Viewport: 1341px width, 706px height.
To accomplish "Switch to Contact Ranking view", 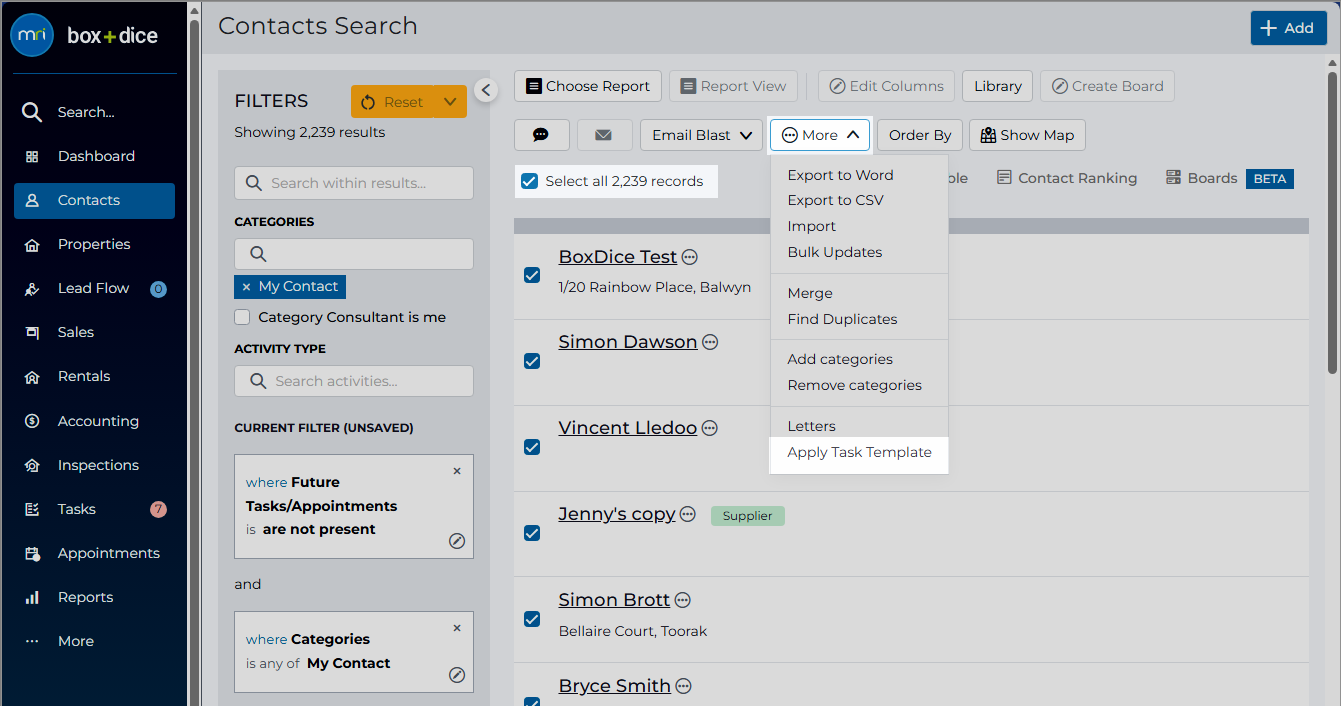I will (1067, 178).
